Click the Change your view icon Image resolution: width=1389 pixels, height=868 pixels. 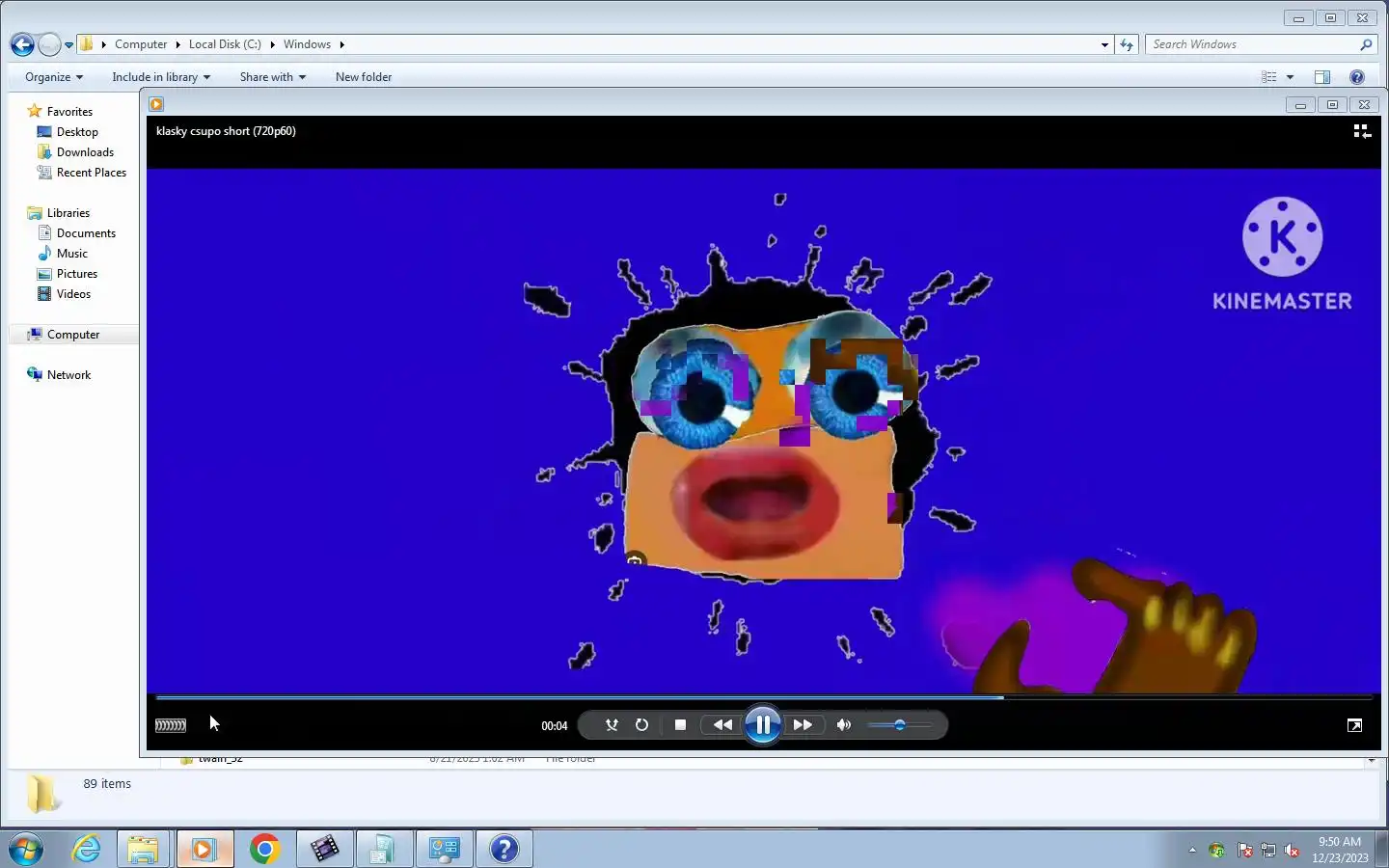(1269, 77)
